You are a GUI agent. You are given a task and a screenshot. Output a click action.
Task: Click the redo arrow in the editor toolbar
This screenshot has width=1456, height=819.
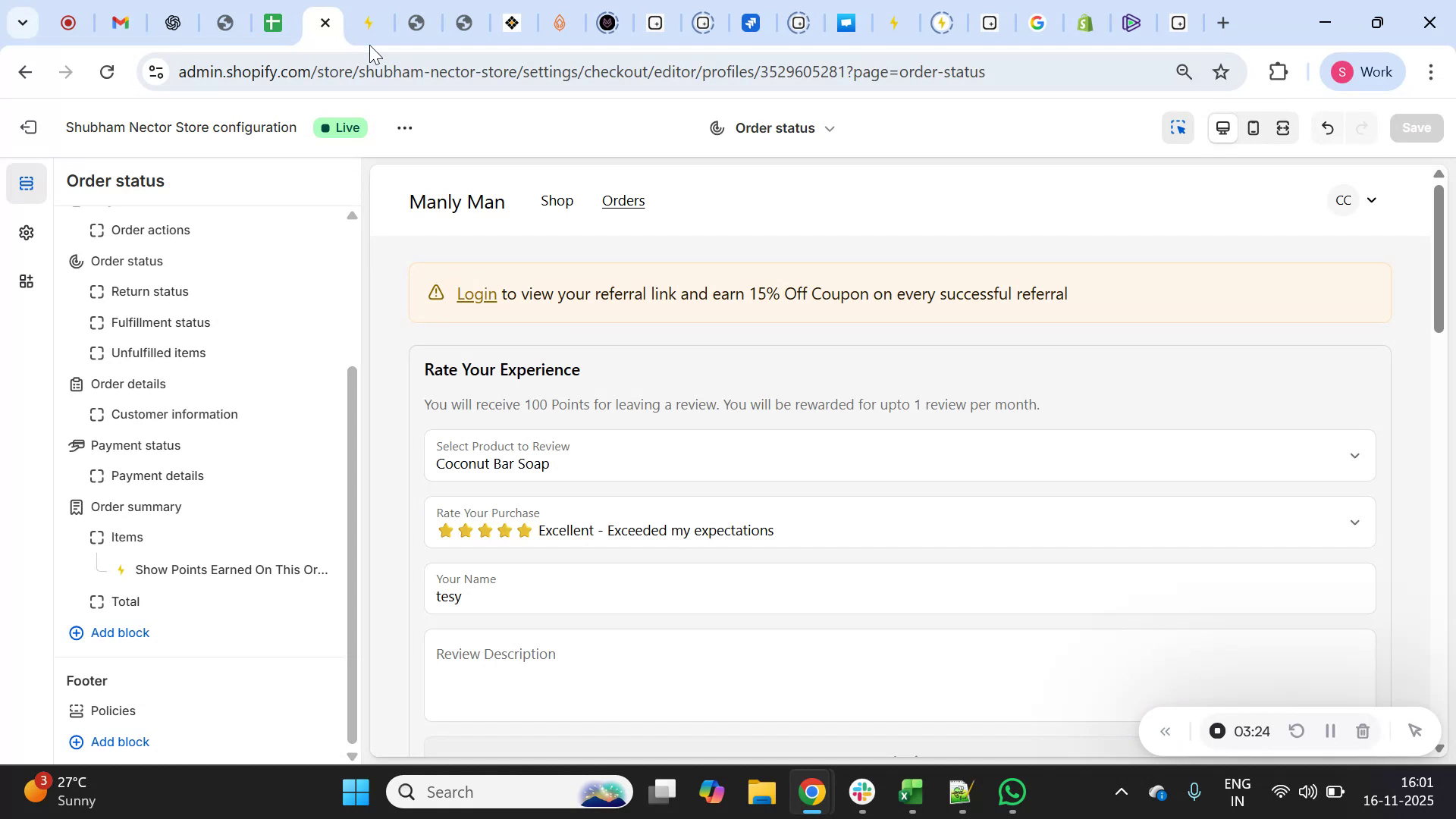pos(1361,127)
